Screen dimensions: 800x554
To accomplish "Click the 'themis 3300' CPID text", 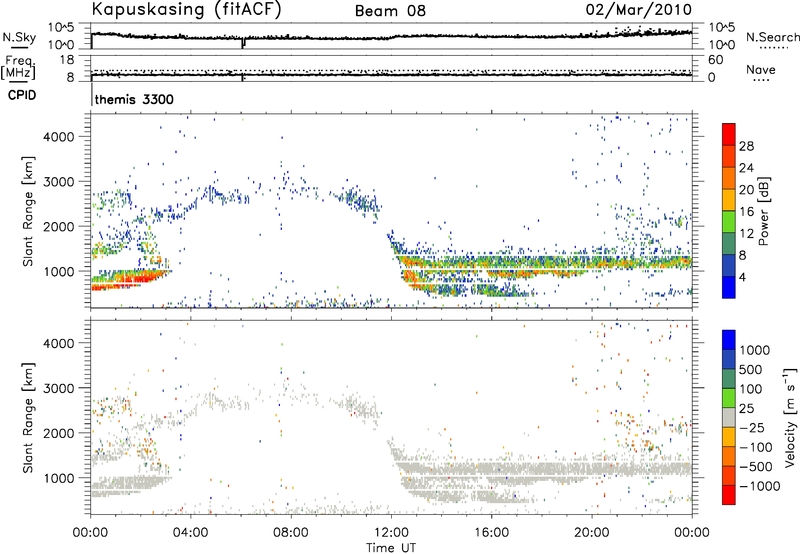I will pos(134,99).
